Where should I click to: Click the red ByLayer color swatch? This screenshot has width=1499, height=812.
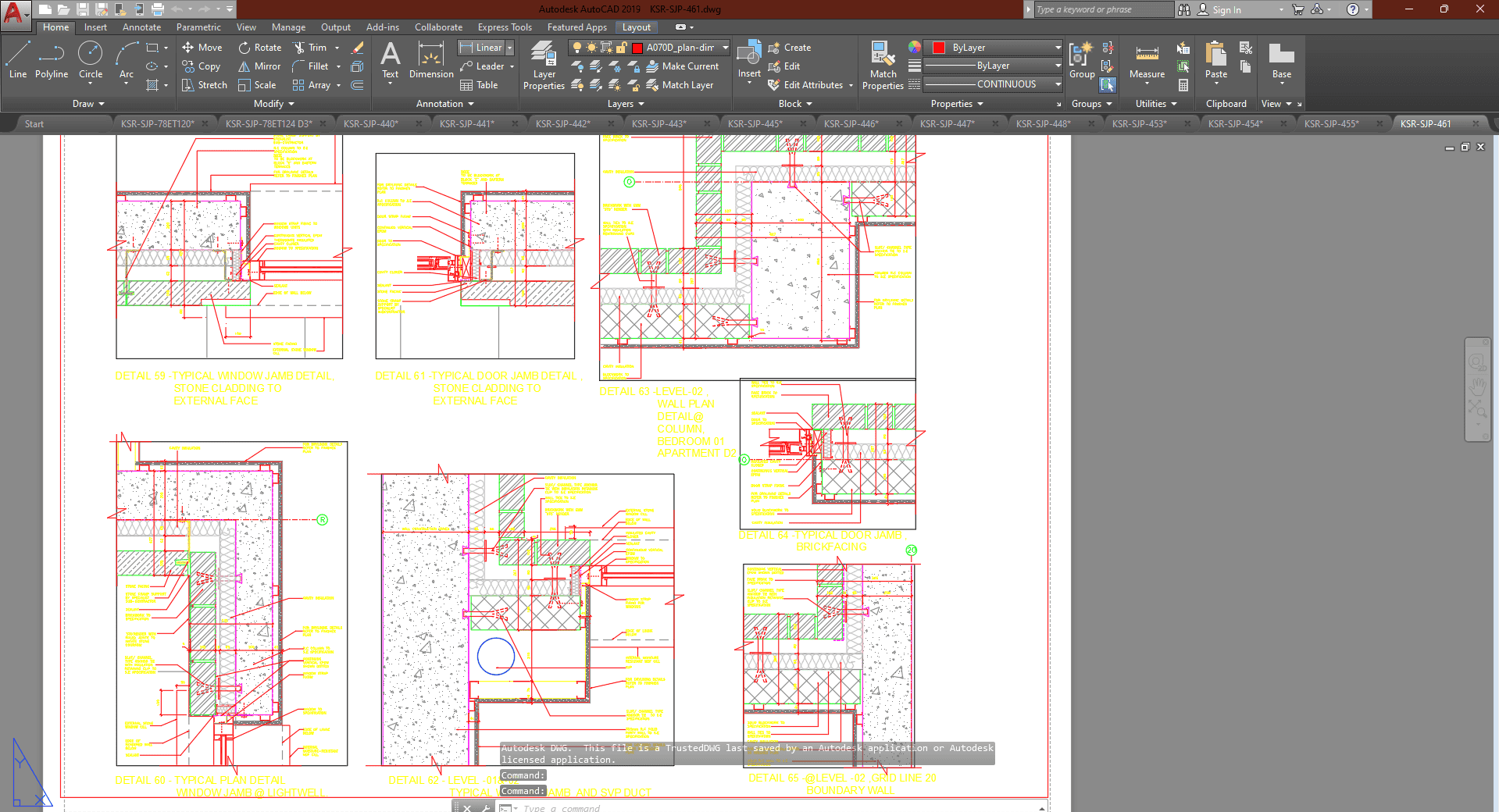(939, 48)
